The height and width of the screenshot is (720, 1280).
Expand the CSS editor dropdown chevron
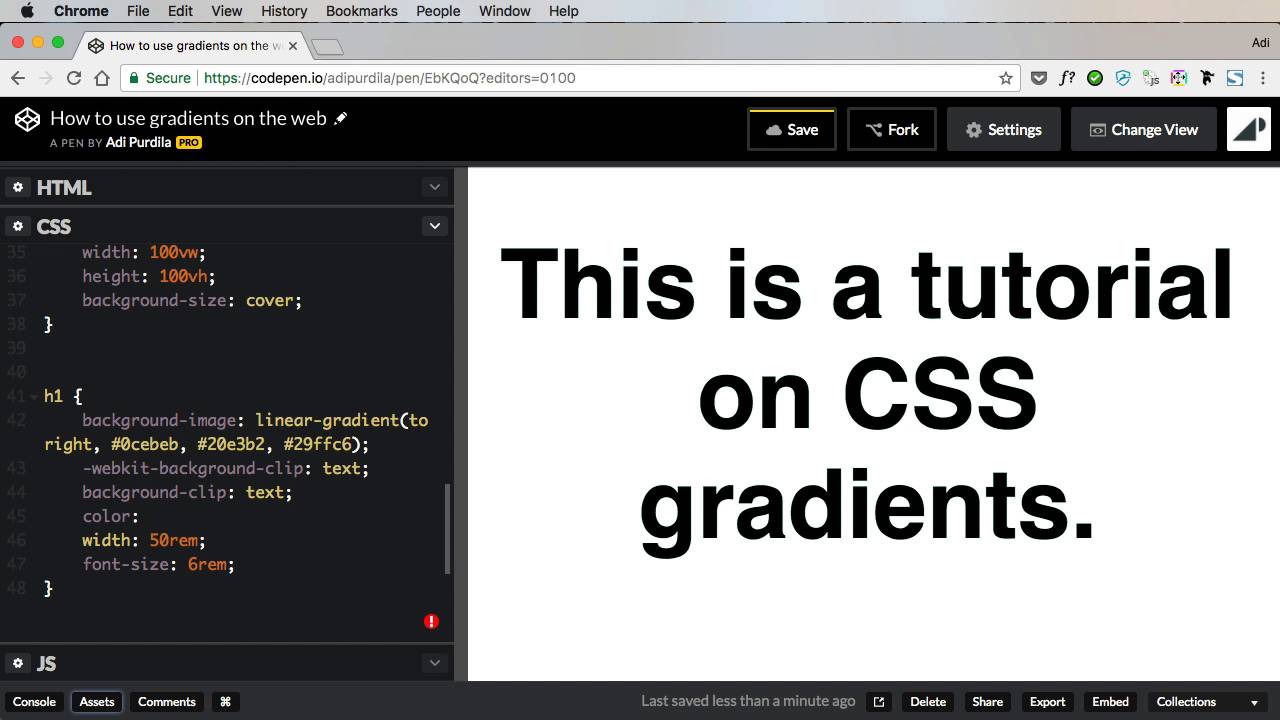[x=434, y=226]
